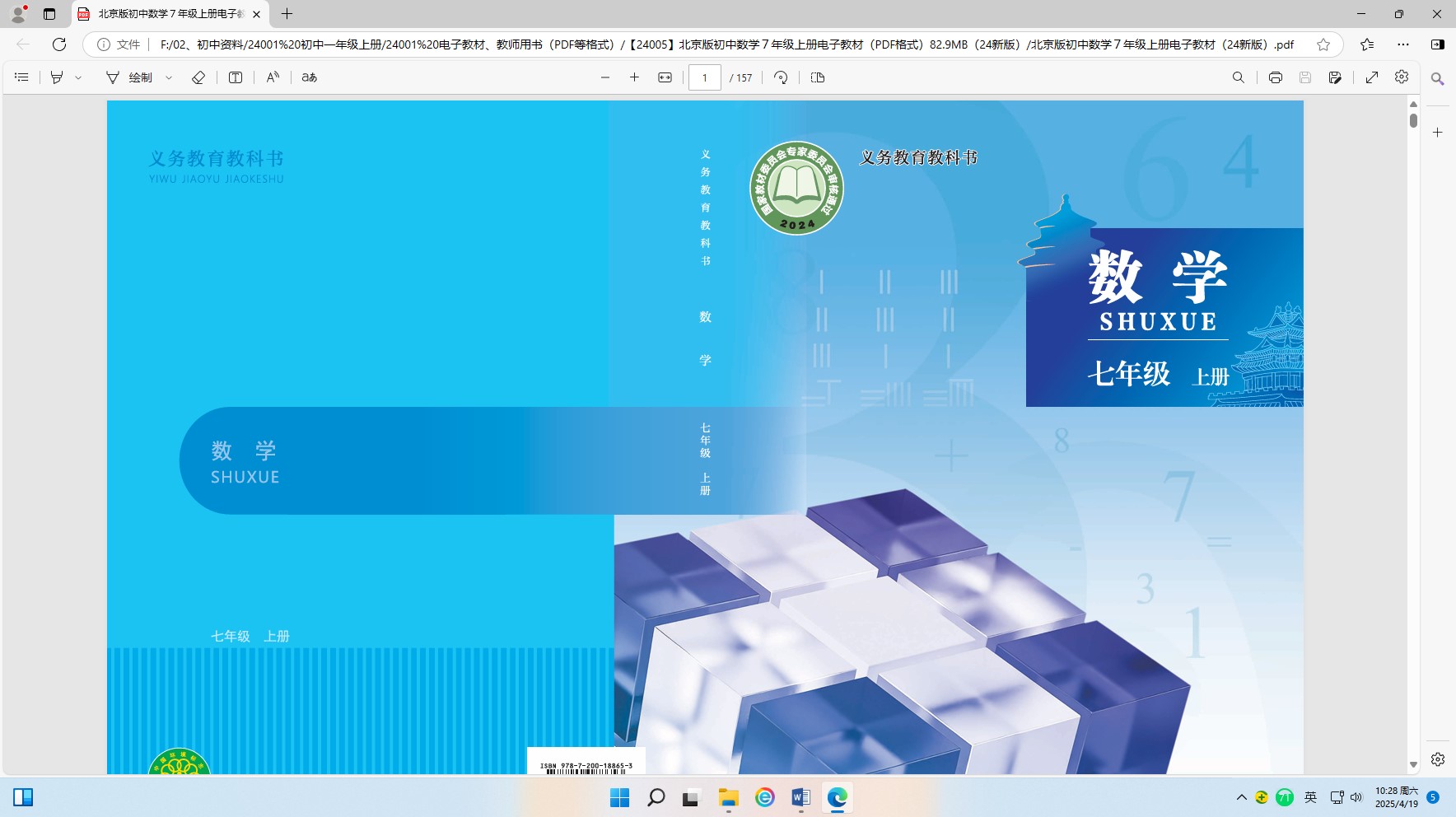The image size is (1456, 817).
Task: Toggle the page view layout button
Action: click(x=818, y=77)
